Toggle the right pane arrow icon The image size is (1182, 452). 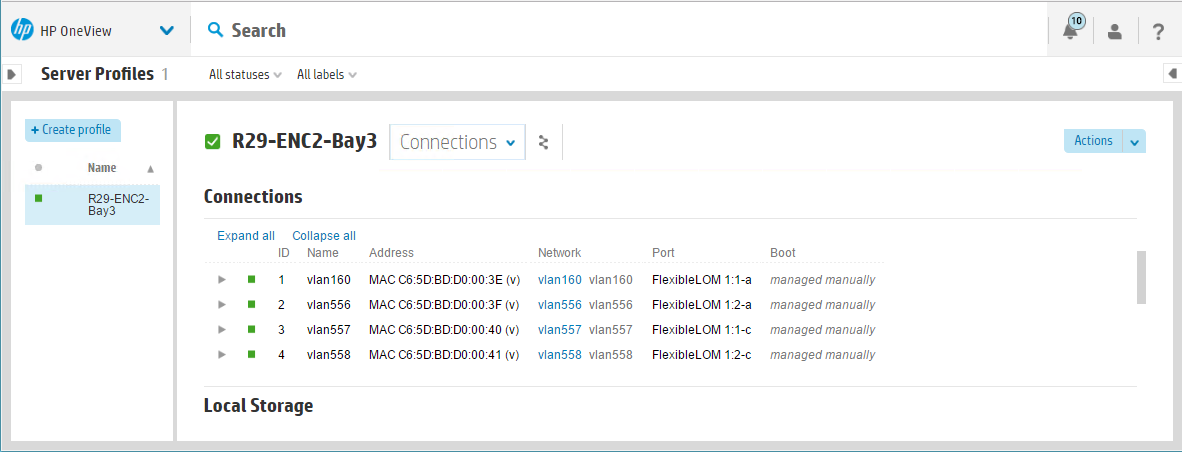(1172, 74)
